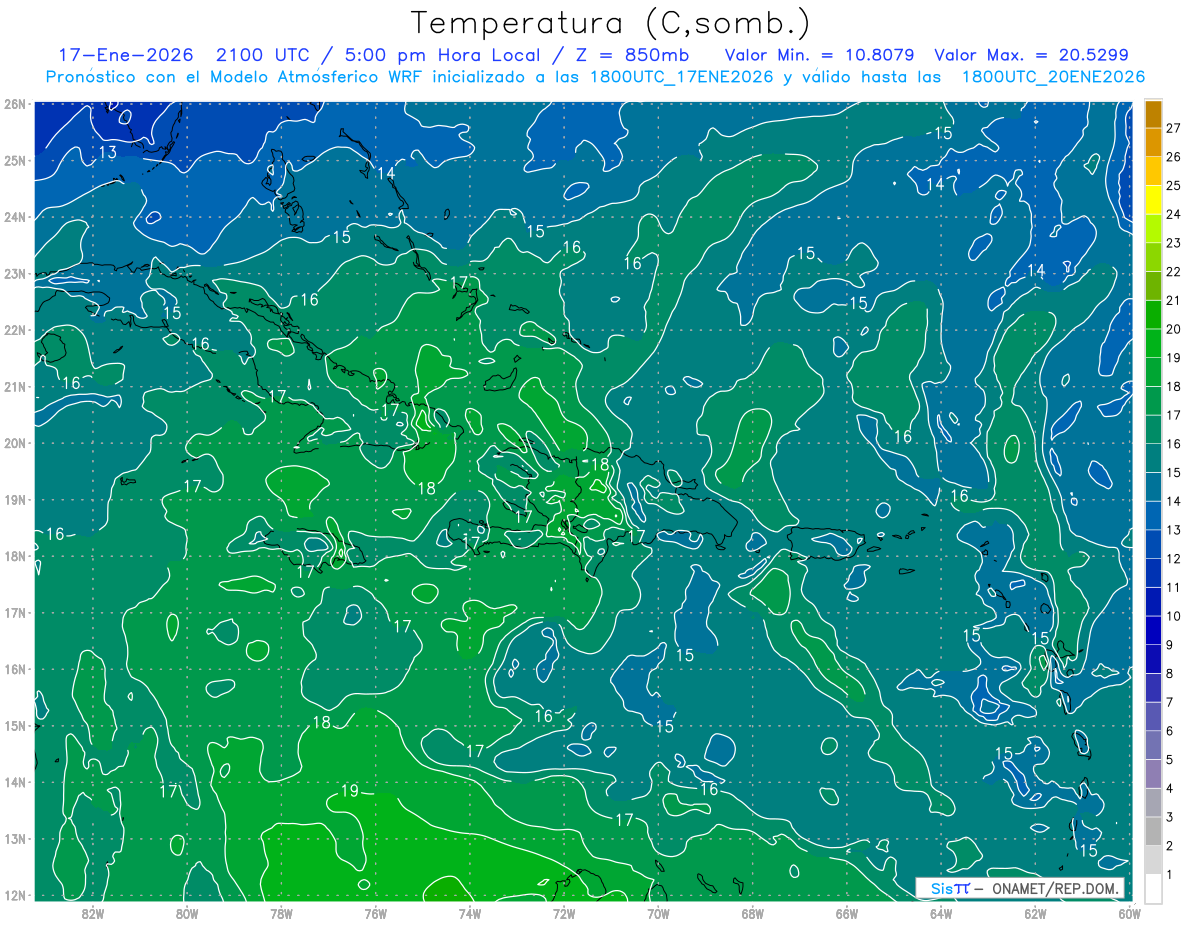This screenshot has width=1200, height=927.
Task: Click the 19 contour label near 76W
Action: click(x=349, y=791)
